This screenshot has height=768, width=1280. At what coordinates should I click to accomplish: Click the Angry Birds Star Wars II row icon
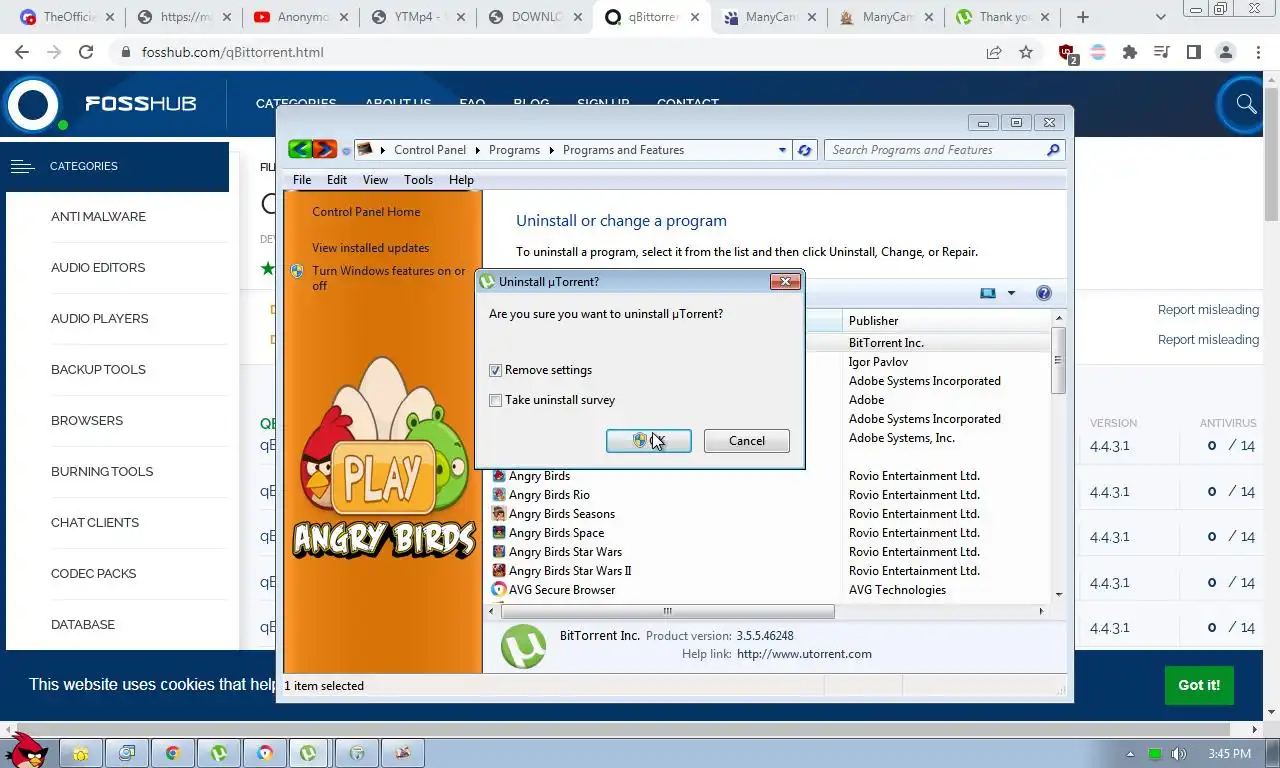[499, 571]
